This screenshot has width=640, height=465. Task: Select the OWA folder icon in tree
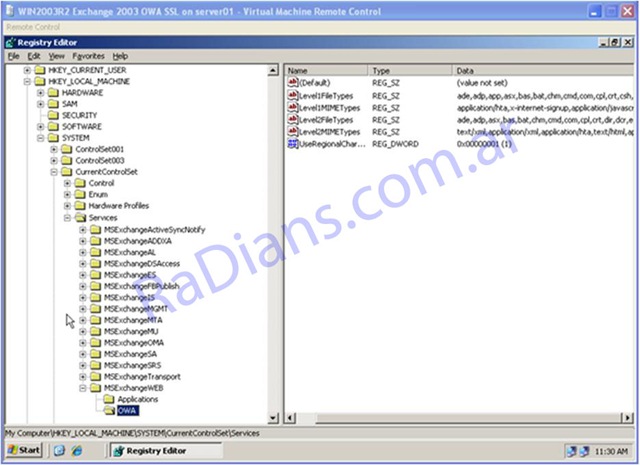(x=109, y=411)
